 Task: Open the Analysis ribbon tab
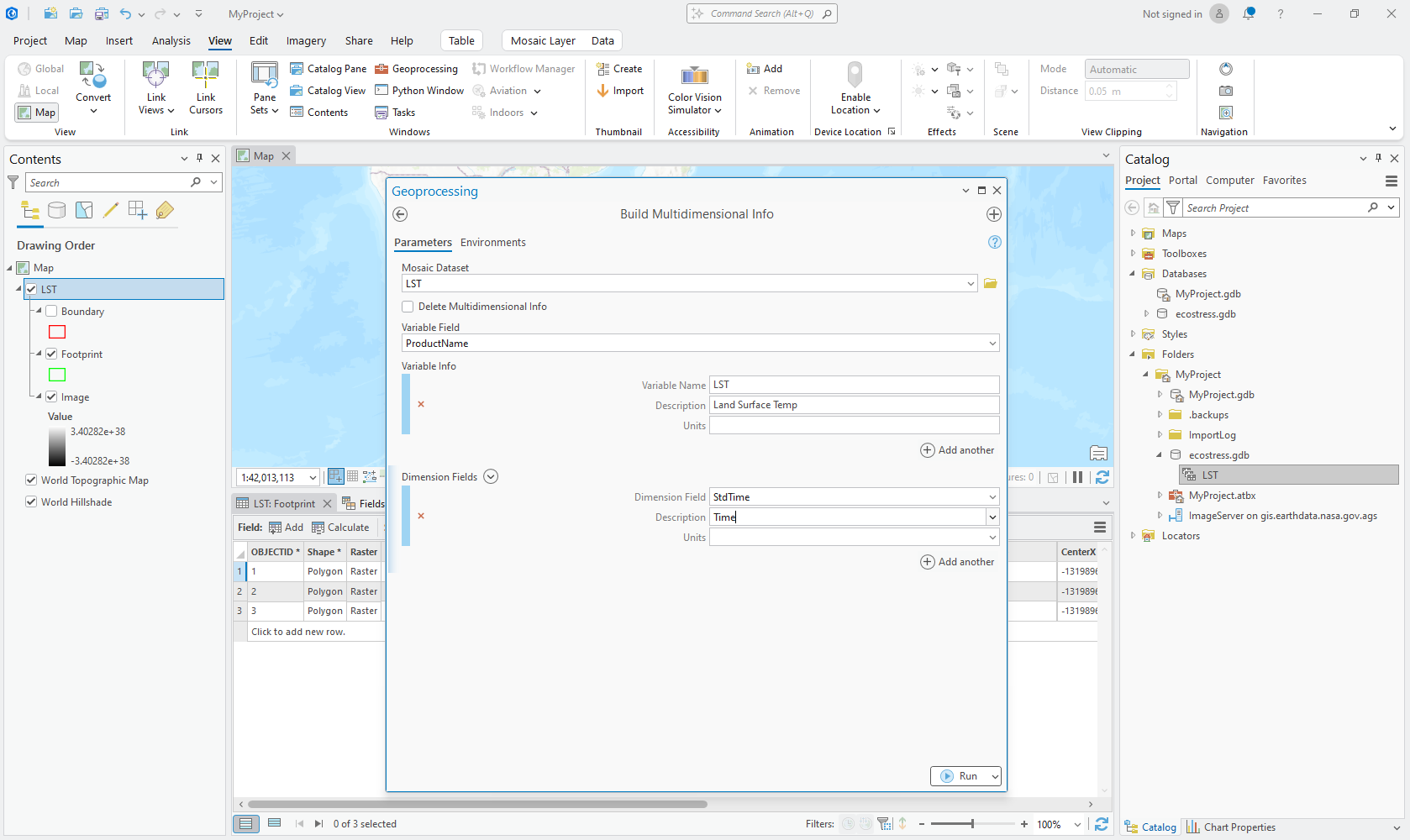171,40
